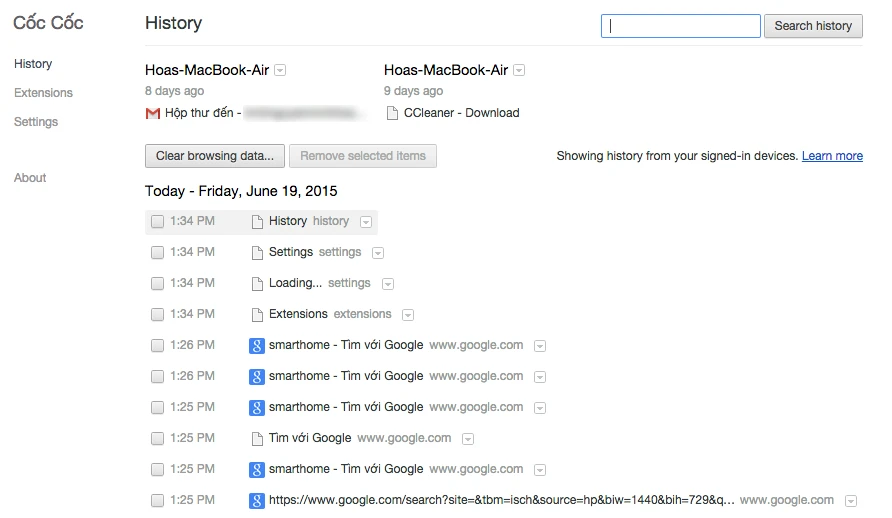Click the Google icon on the first 1:26 PM entry
Viewport: 892px width, 518px height.
[x=257, y=346]
